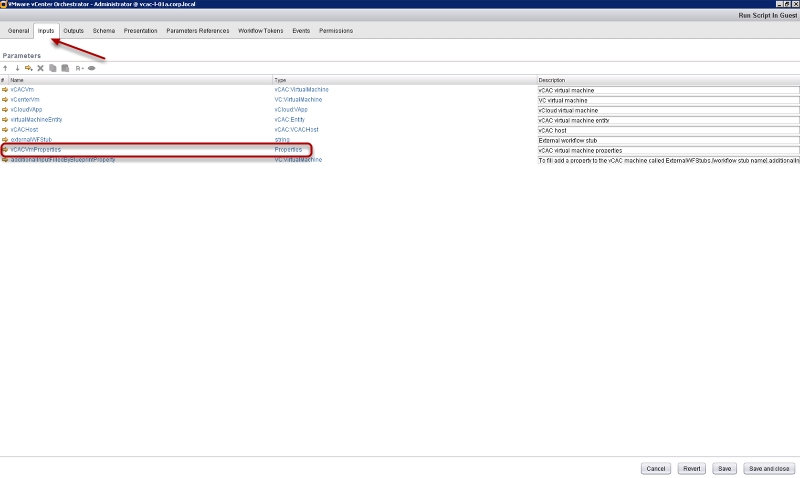Open the Permissions tab
This screenshot has height=478, width=800.
pos(336,31)
